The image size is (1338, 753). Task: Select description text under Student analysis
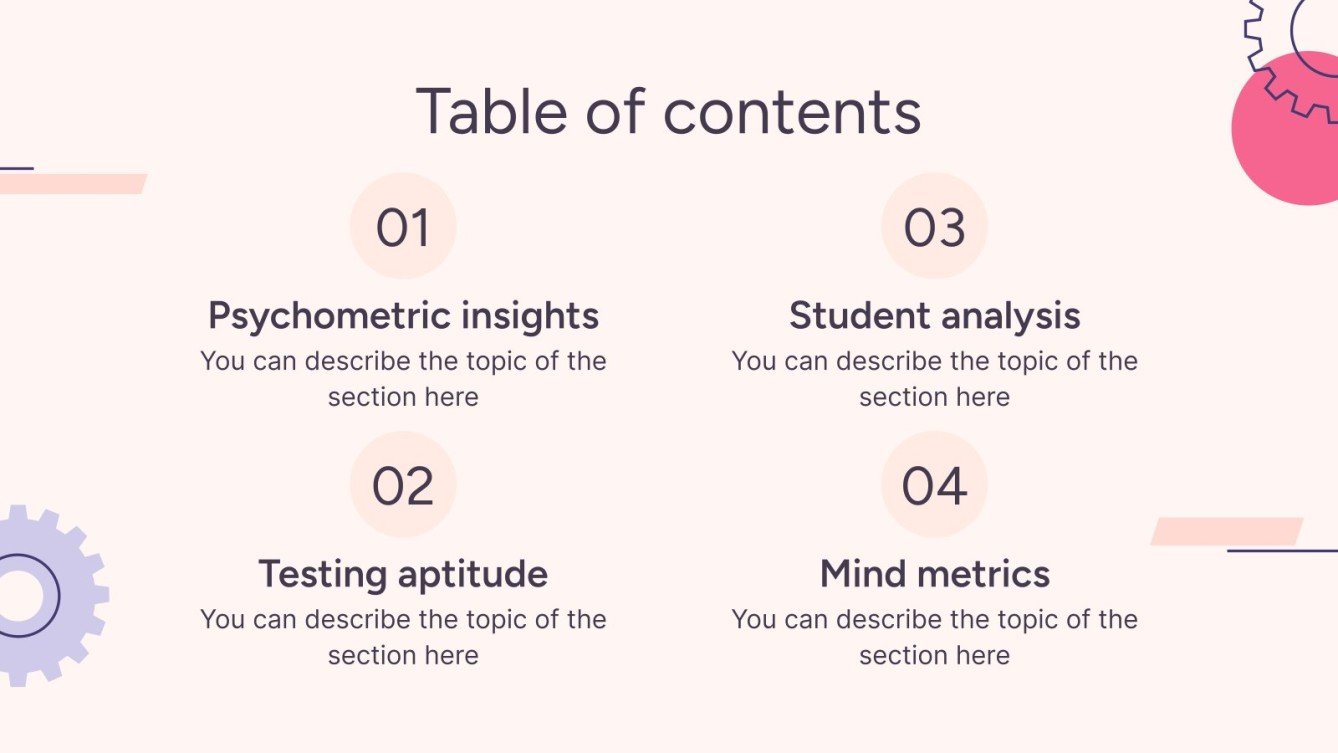click(934, 378)
